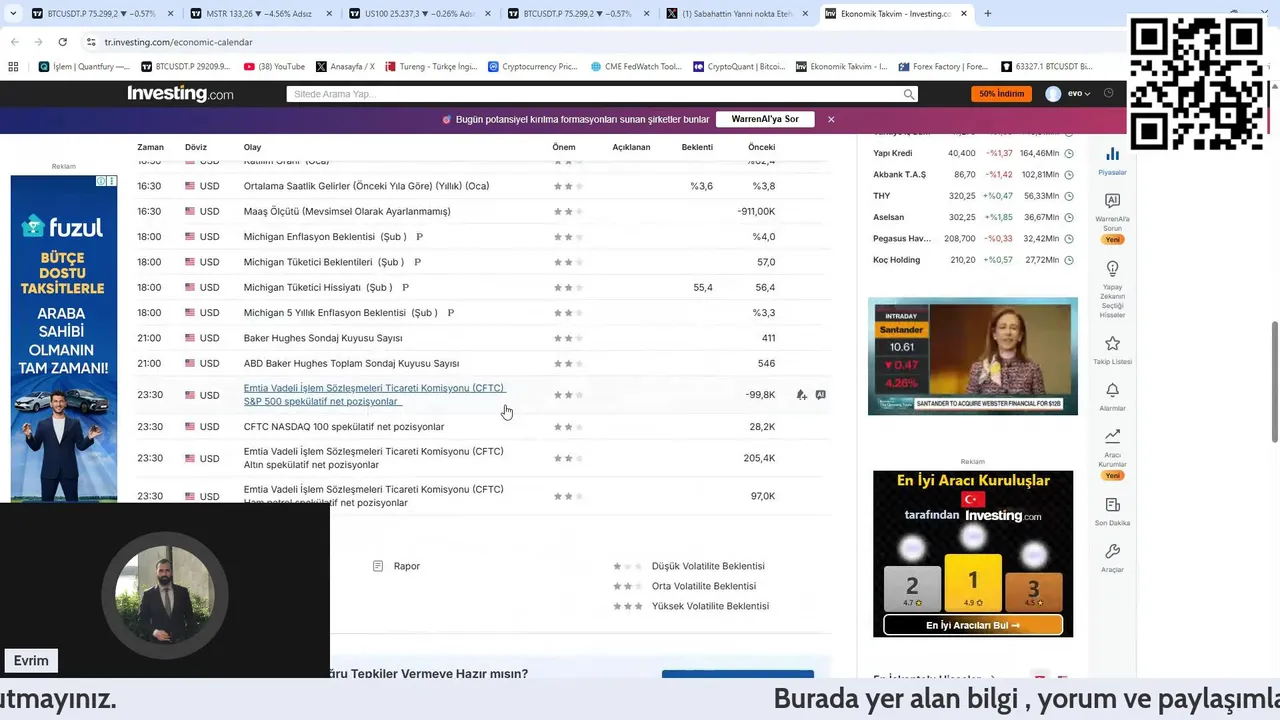Open the Aracı Kurumlar chart icon
The width and height of the screenshot is (1280, 720).
[1112, 436]
